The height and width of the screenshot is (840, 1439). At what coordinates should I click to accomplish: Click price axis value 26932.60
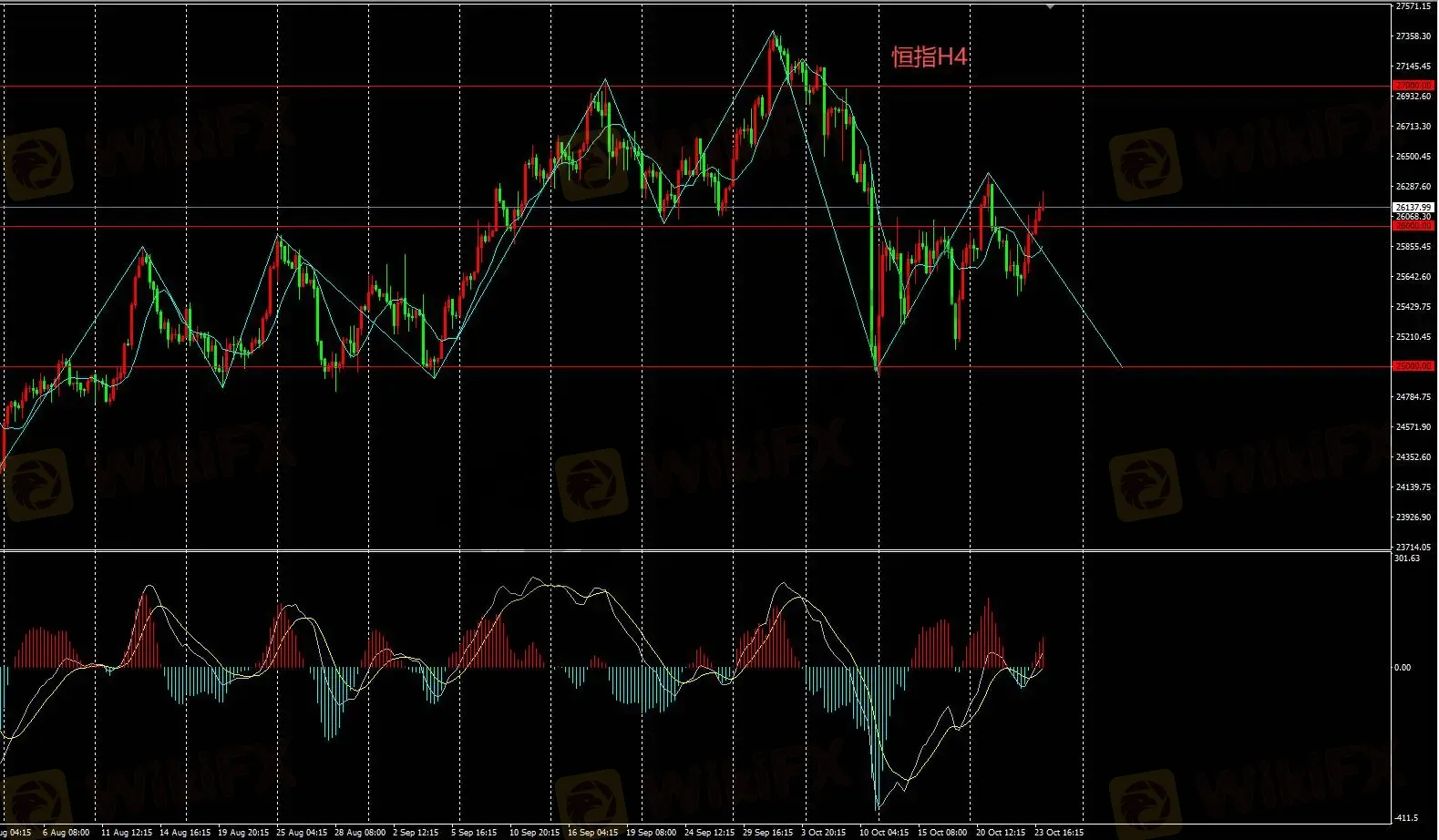tap(1413, 97)
